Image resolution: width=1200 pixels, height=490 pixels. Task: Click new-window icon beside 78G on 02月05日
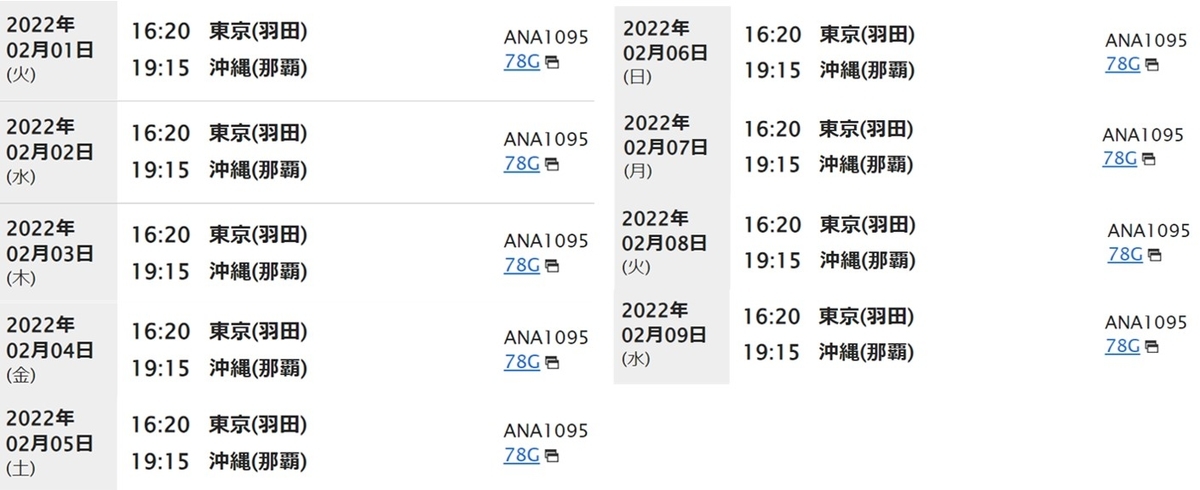[552, 456]
